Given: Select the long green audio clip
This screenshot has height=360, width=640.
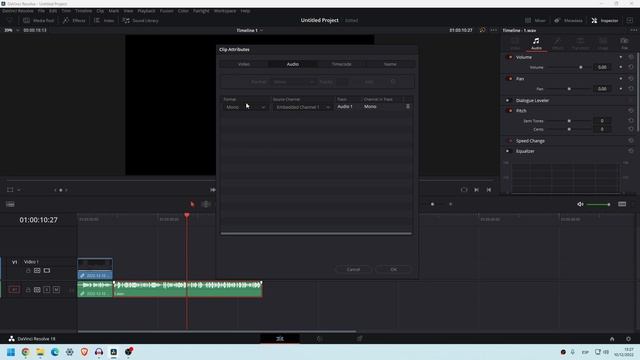Looking at the screenshot, I should coord(188,289).
